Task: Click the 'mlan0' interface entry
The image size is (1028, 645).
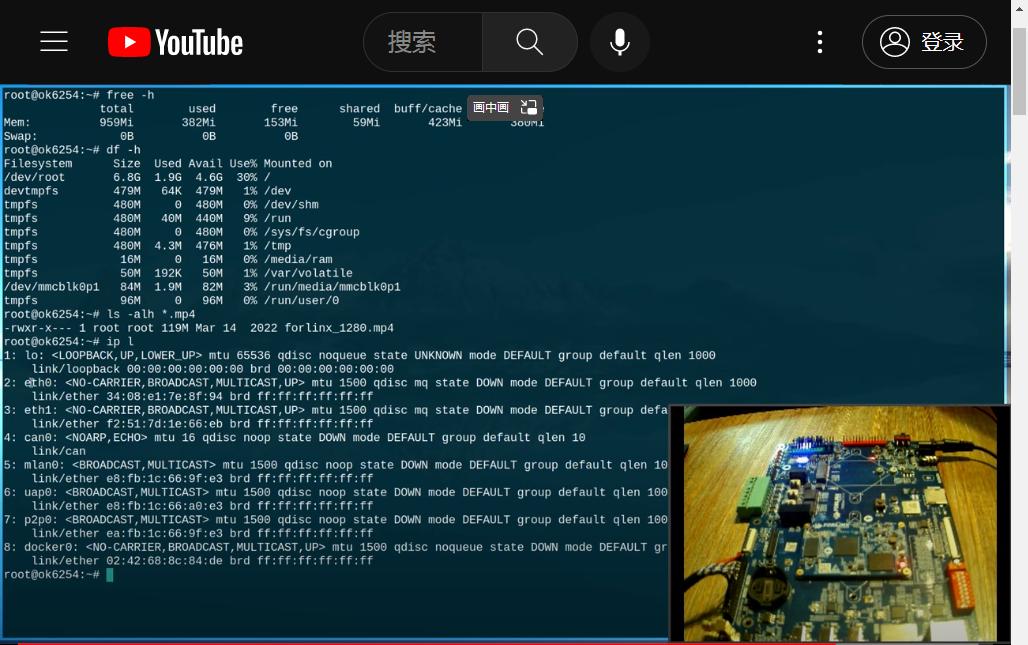Action: tap(335, 465)
